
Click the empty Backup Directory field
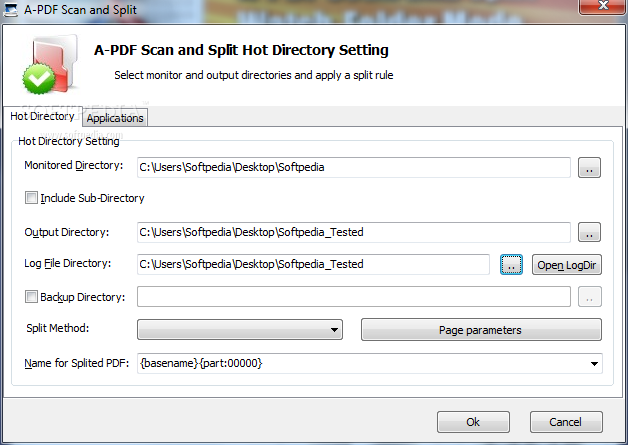click(354, 297)
